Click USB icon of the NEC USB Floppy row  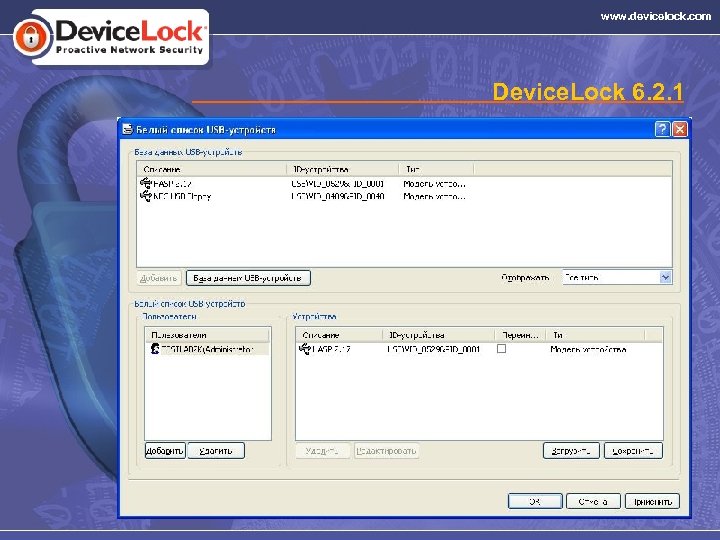tap(146, 196)
